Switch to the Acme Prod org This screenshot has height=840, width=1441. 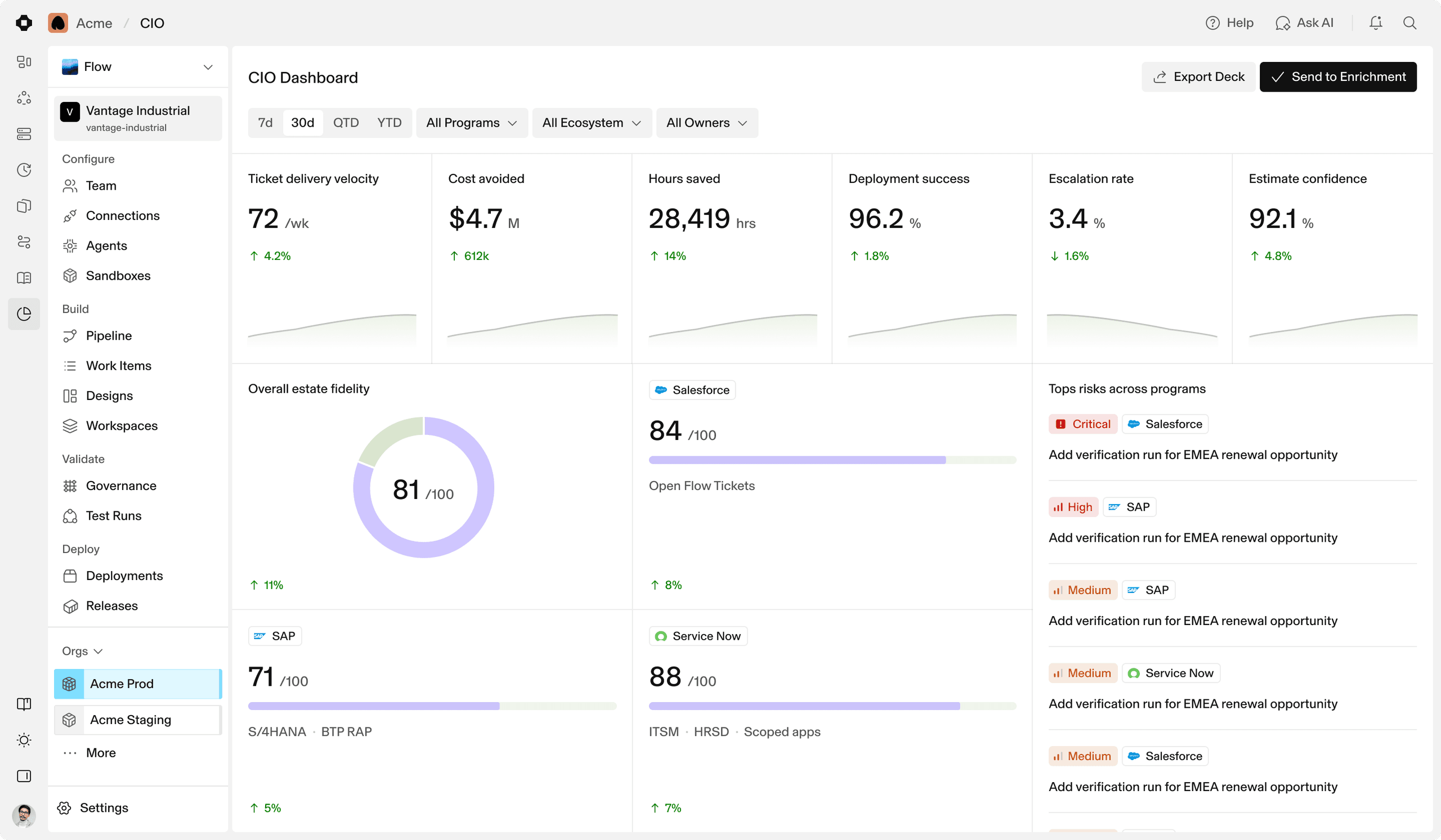(138, 684)
